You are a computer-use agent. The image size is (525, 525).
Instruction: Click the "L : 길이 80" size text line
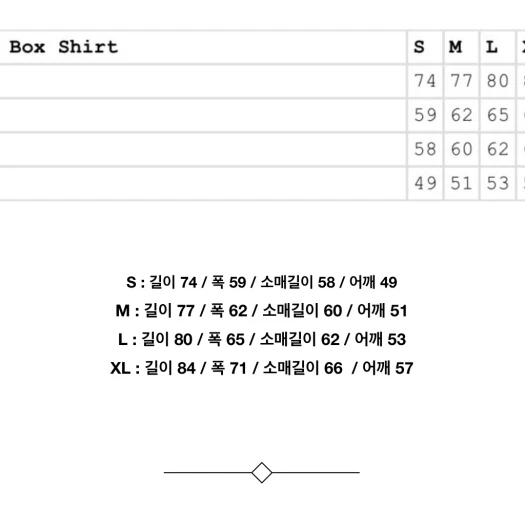[261, 339]
